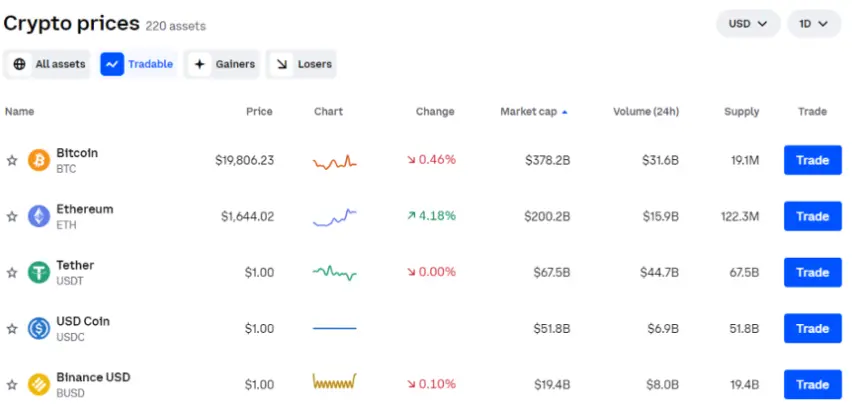The width and height of the screenshot is (852, 407).
Task: Click Binance USD's red down-change arrow
Action: 411,385
